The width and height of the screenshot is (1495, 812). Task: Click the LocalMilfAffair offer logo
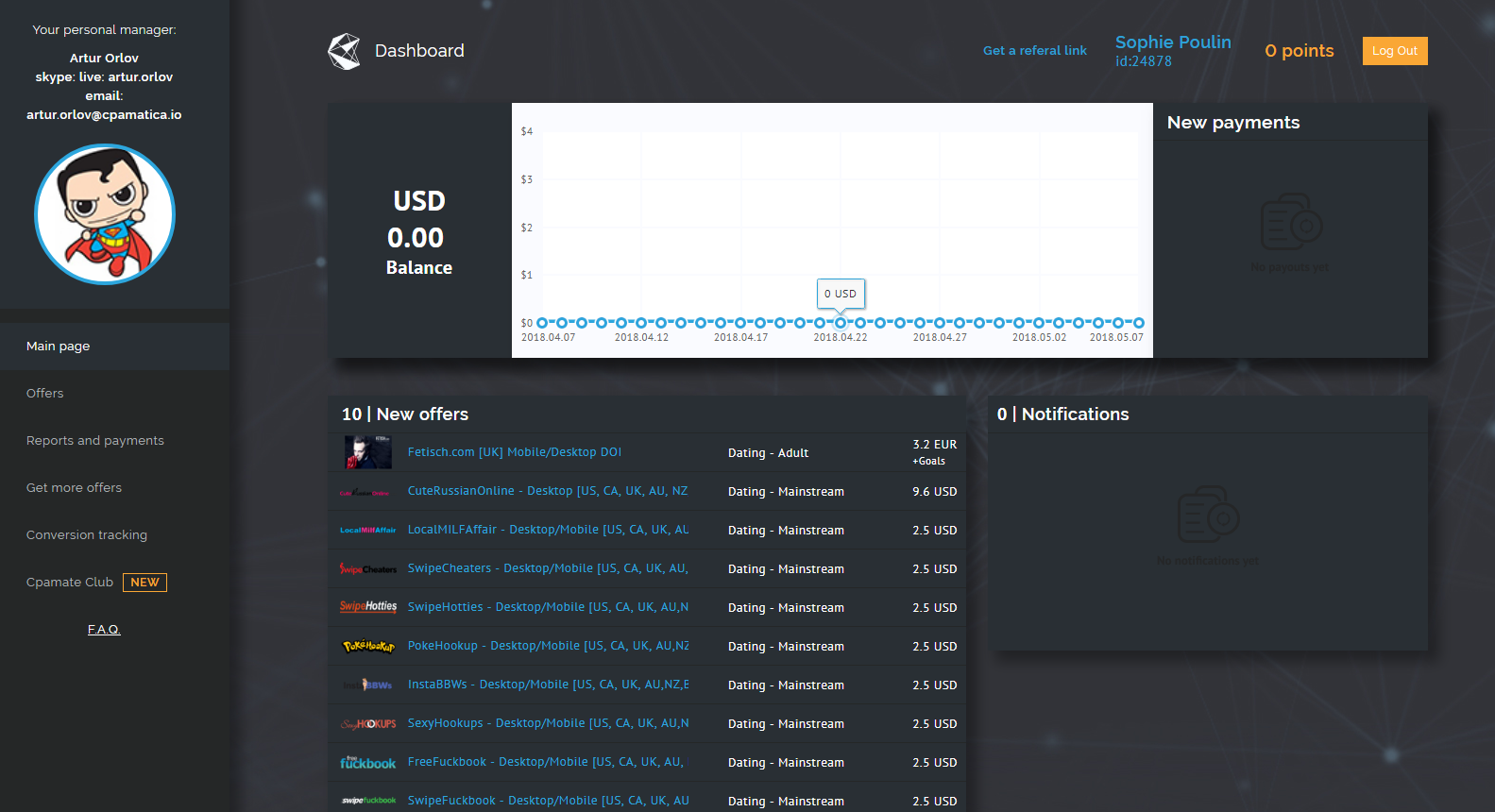pyautogui.click(x=367, y=531)
